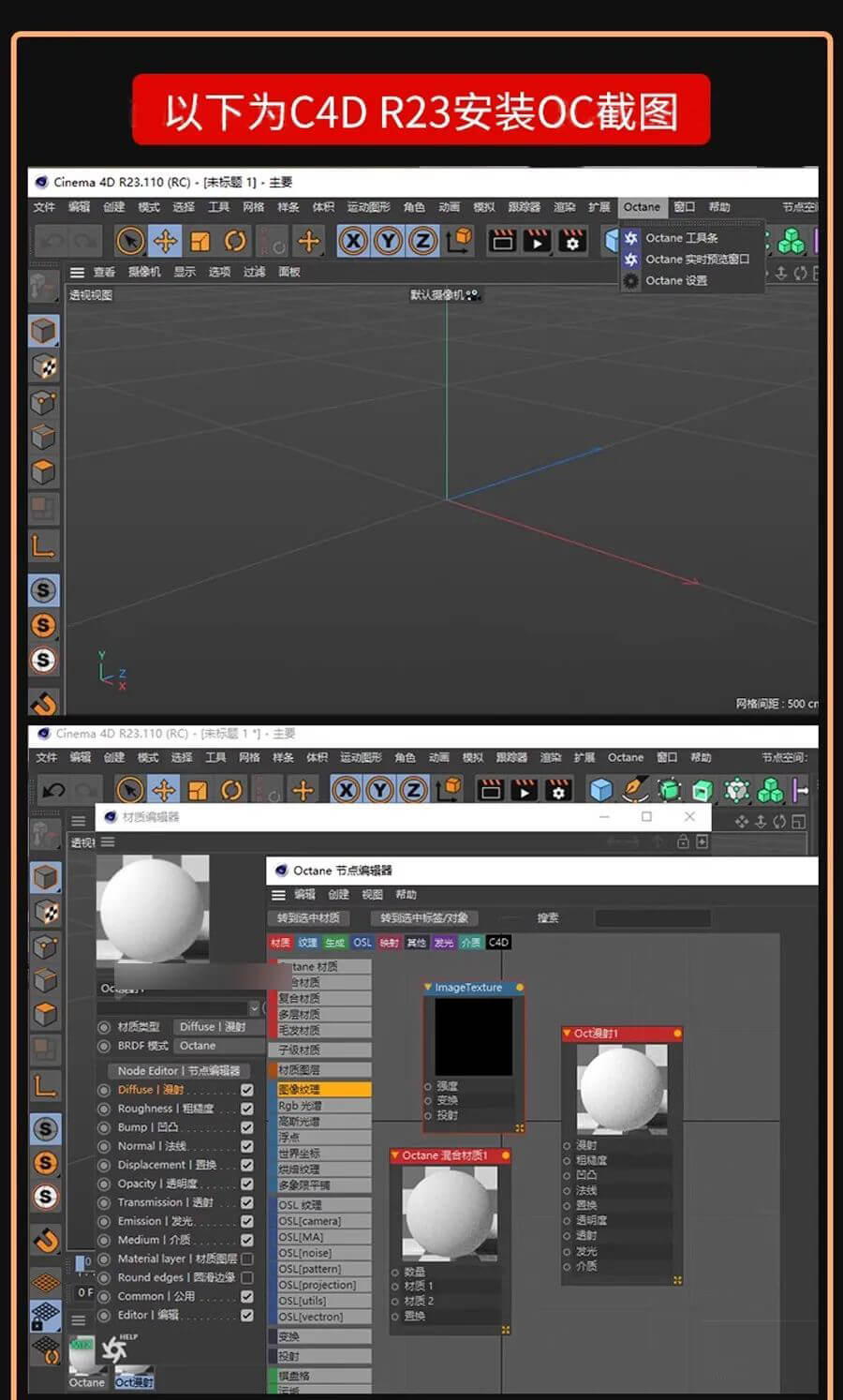Disable the Roughness | 粗糙度 checkbox
Screen dimensions: 843x1400
click(247, 1109)
